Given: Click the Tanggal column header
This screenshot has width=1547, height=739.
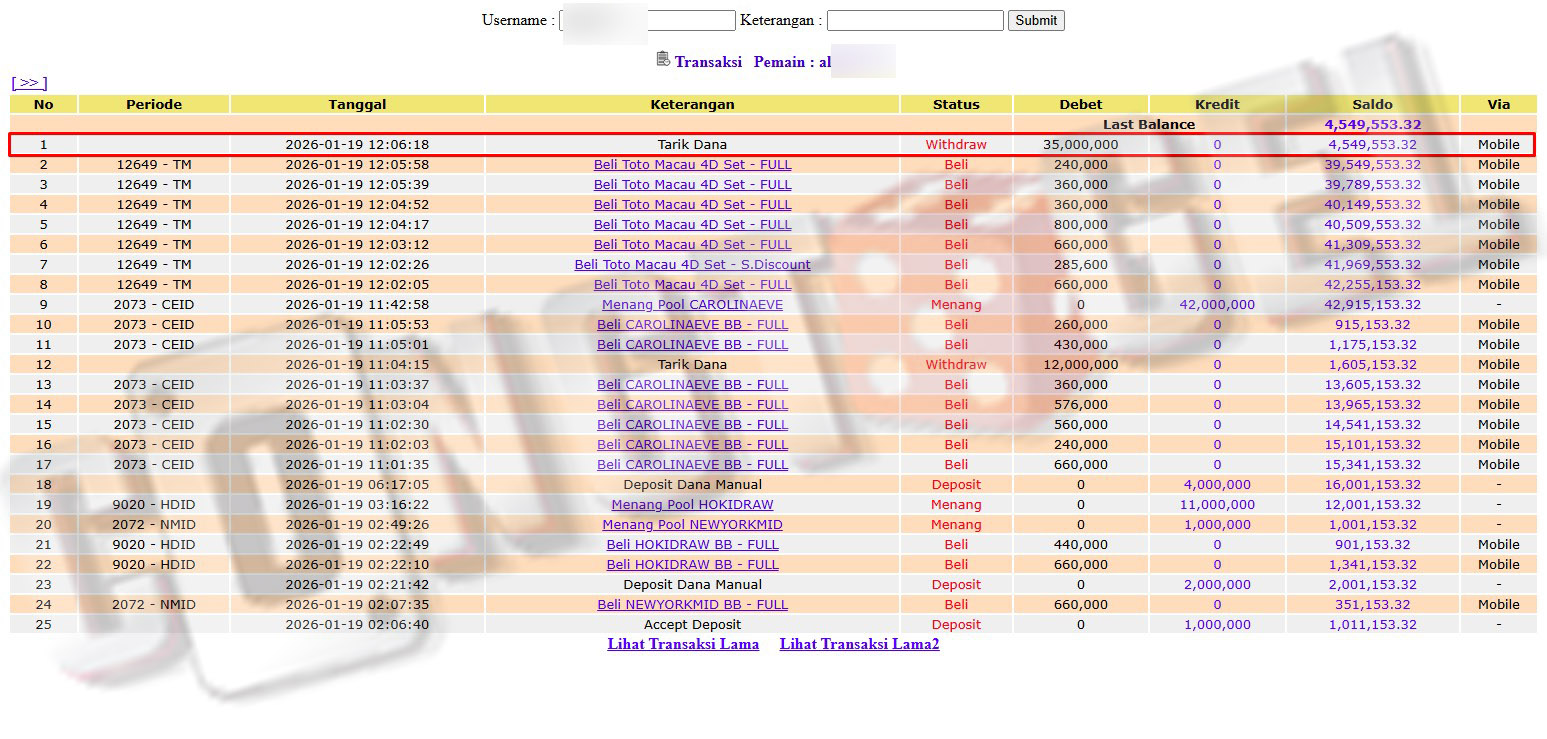Looking at the screenshot, I should [357, 104].
